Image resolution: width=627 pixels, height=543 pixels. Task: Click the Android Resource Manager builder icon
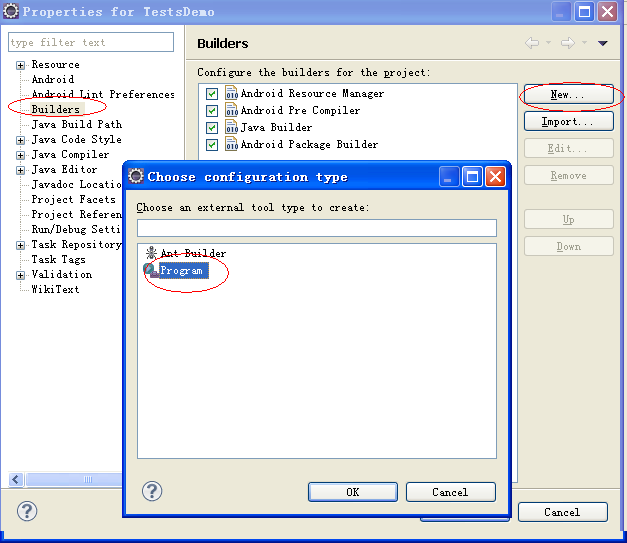232,93
